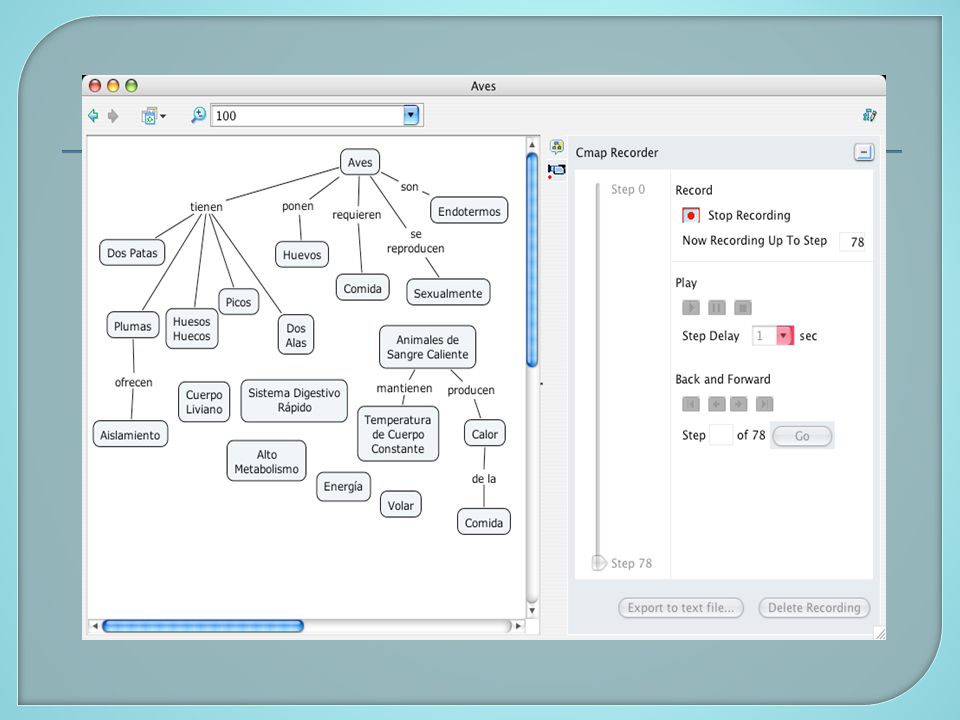Click the green zoom window button
960x720 pixels.
coord(131,86)
